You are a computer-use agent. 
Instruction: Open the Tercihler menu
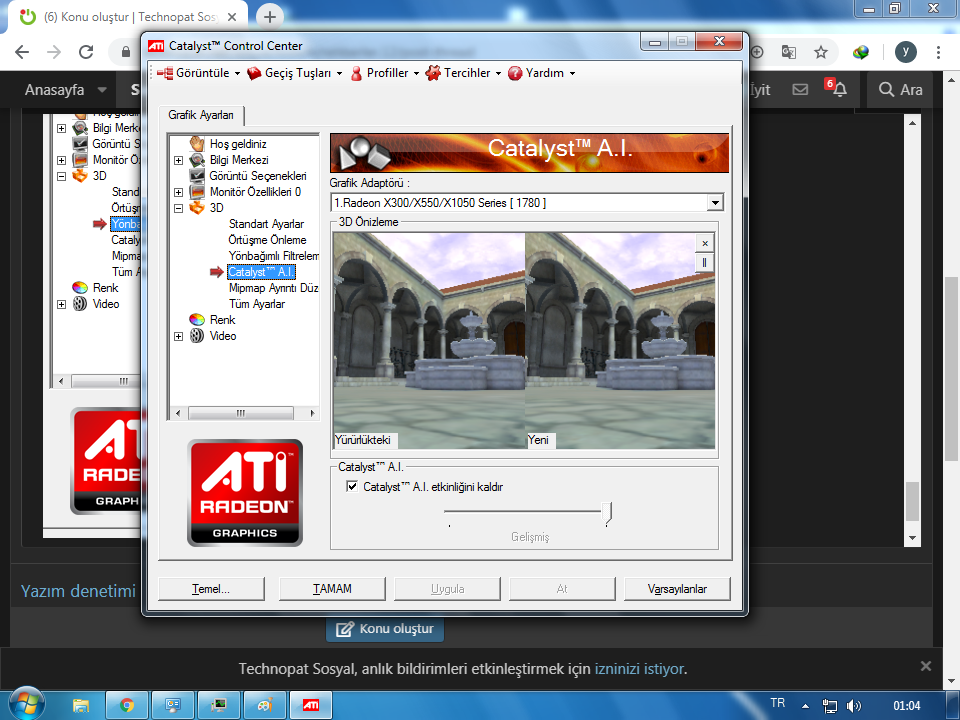[463, 73]
